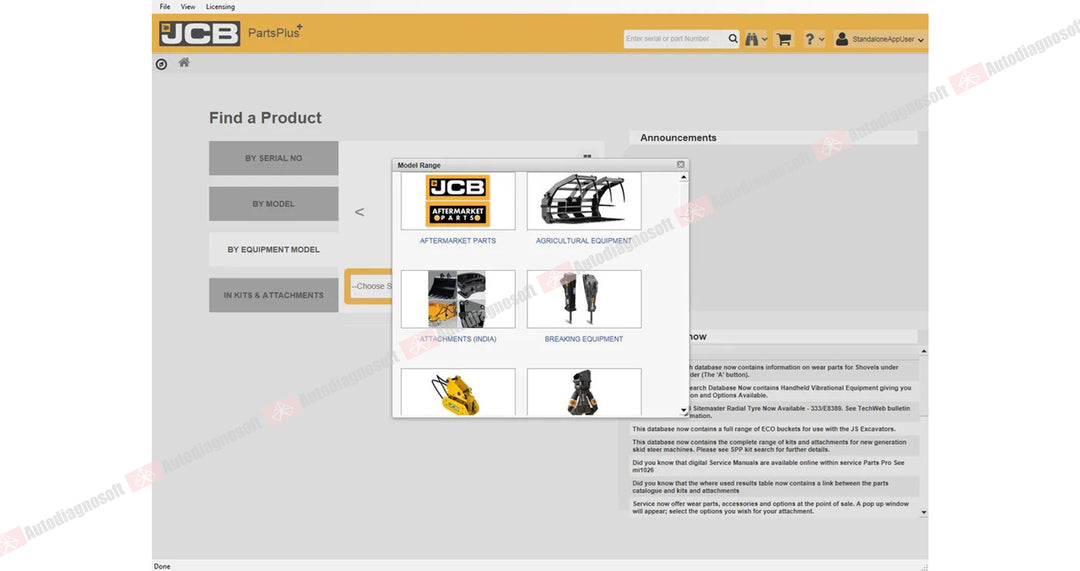Image resolution: width=1080 pixels, height=571 pixels.
Task: Select the BY MODEL tab
Action: 273,204
